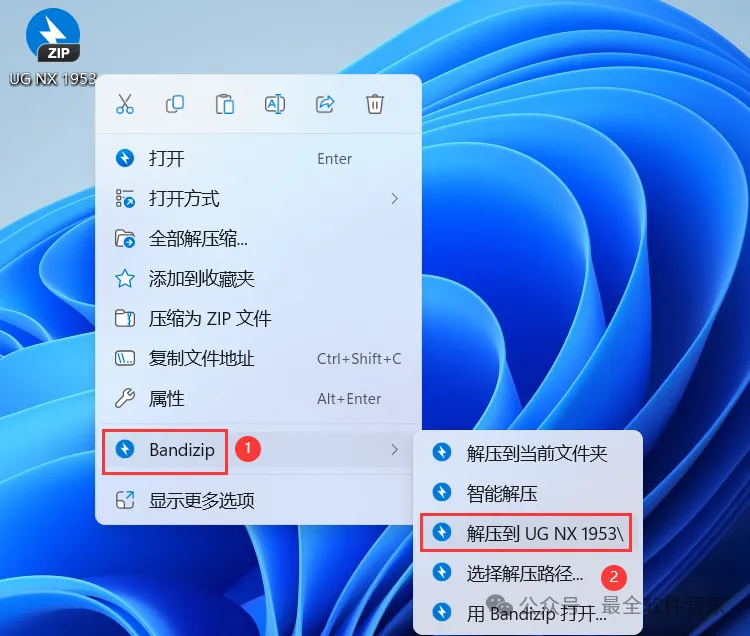Select 解压到 UG NX 1953\ option
This screenshot has width=750, height=636.
point(527,533)
